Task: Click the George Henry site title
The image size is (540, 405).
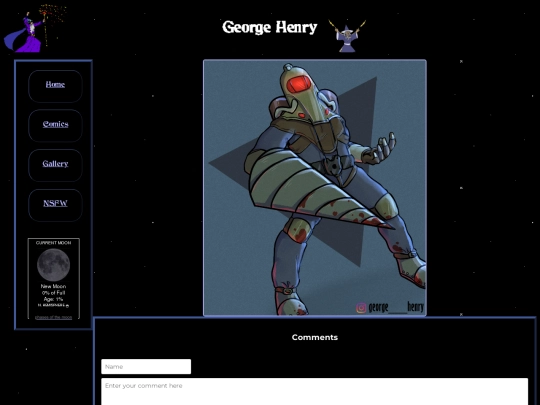Action: (x=270, y=27)
